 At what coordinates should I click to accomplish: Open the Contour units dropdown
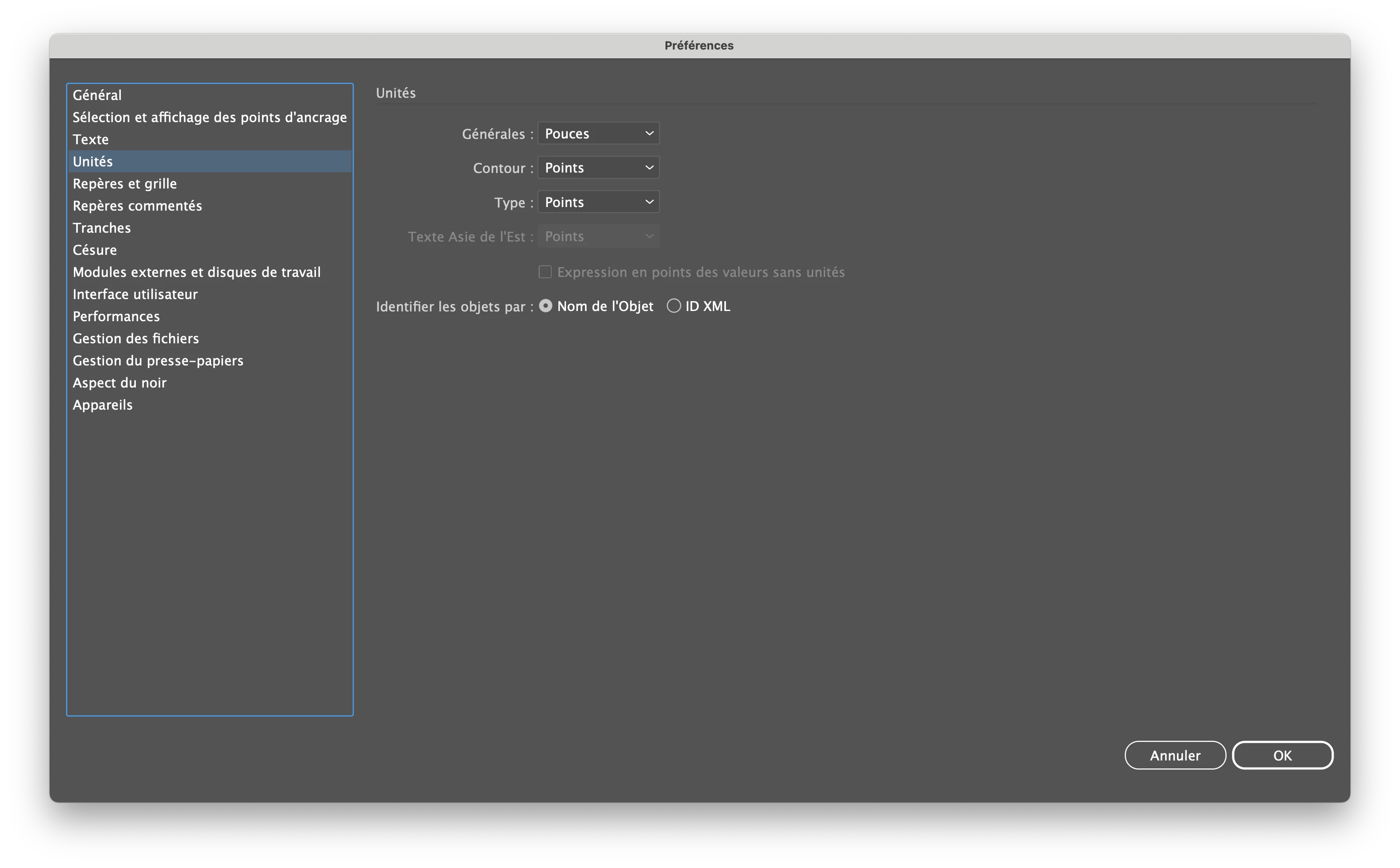pos(598,168)
